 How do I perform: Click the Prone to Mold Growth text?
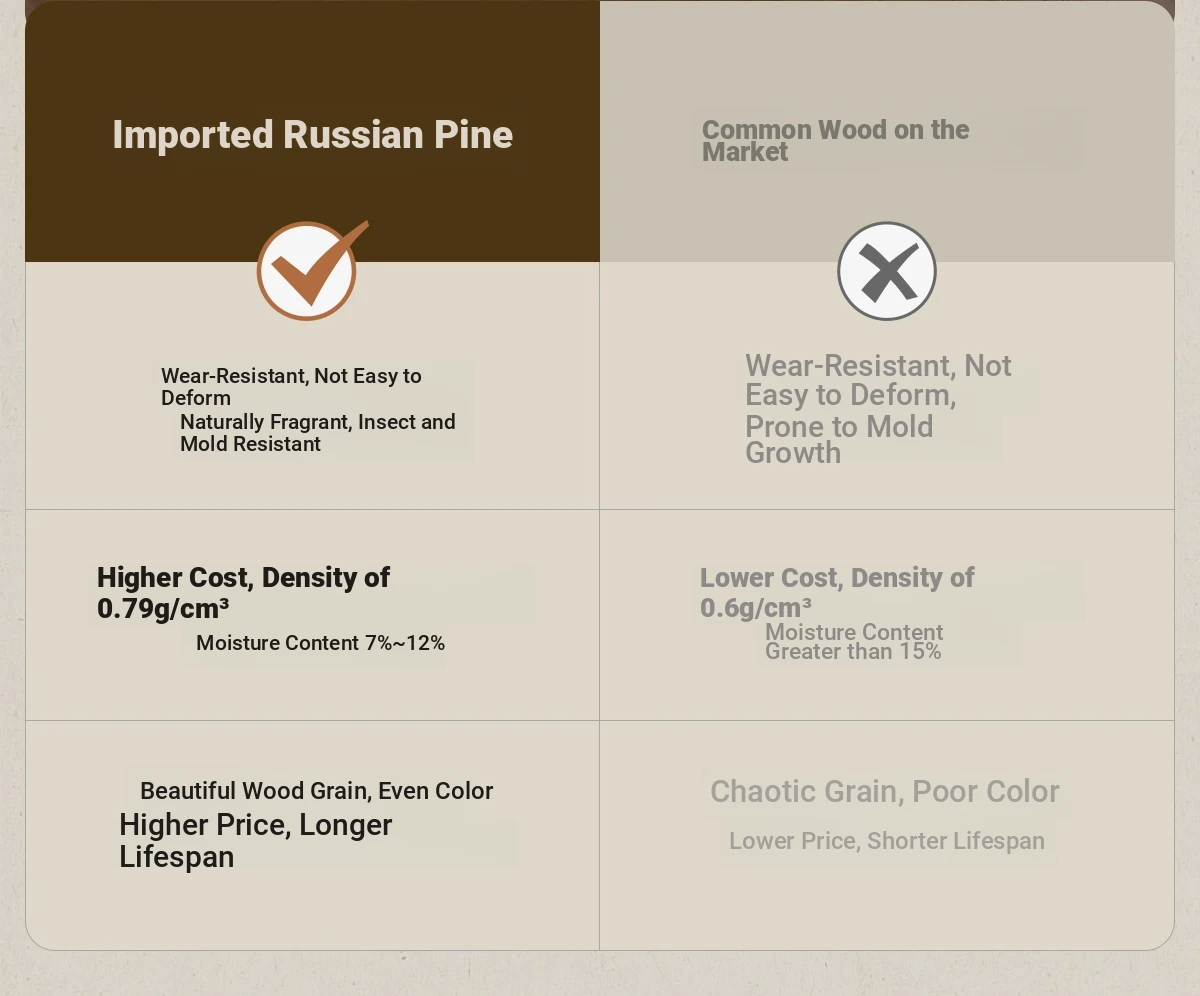point(839,439)
